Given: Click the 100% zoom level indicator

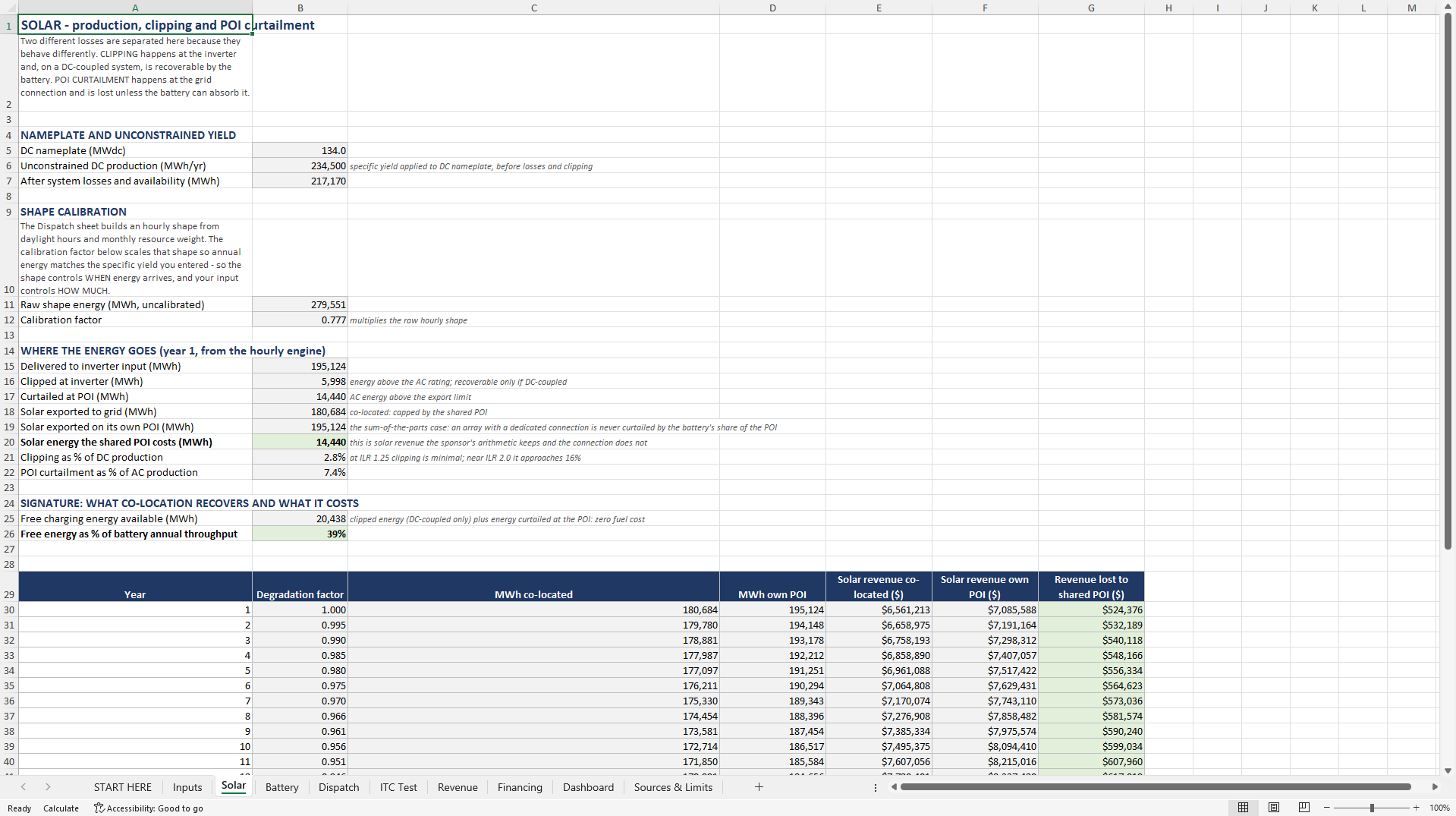Looking at the screenshot, I should [x=1439, y=808].
